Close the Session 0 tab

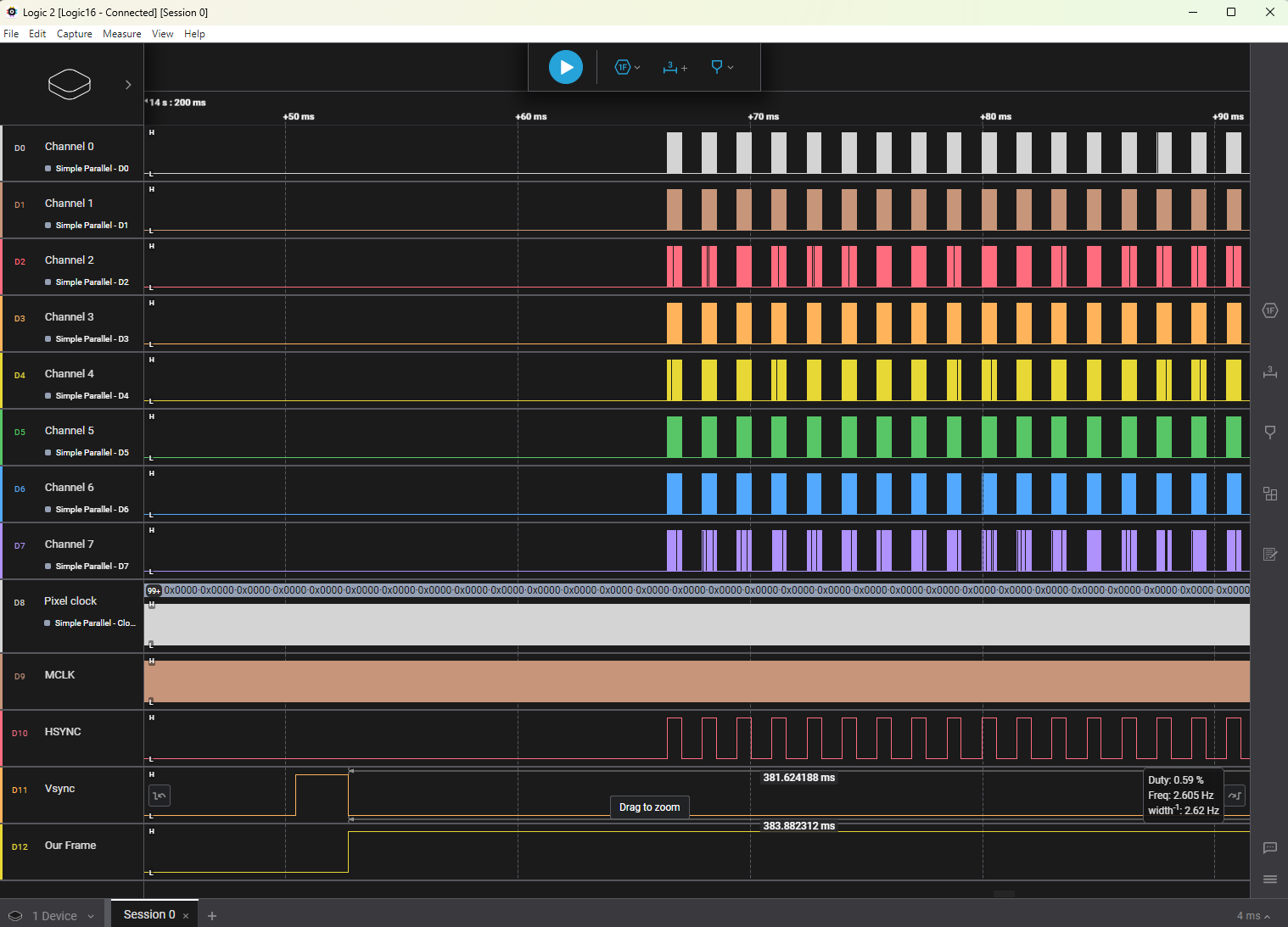coord(186,916)
